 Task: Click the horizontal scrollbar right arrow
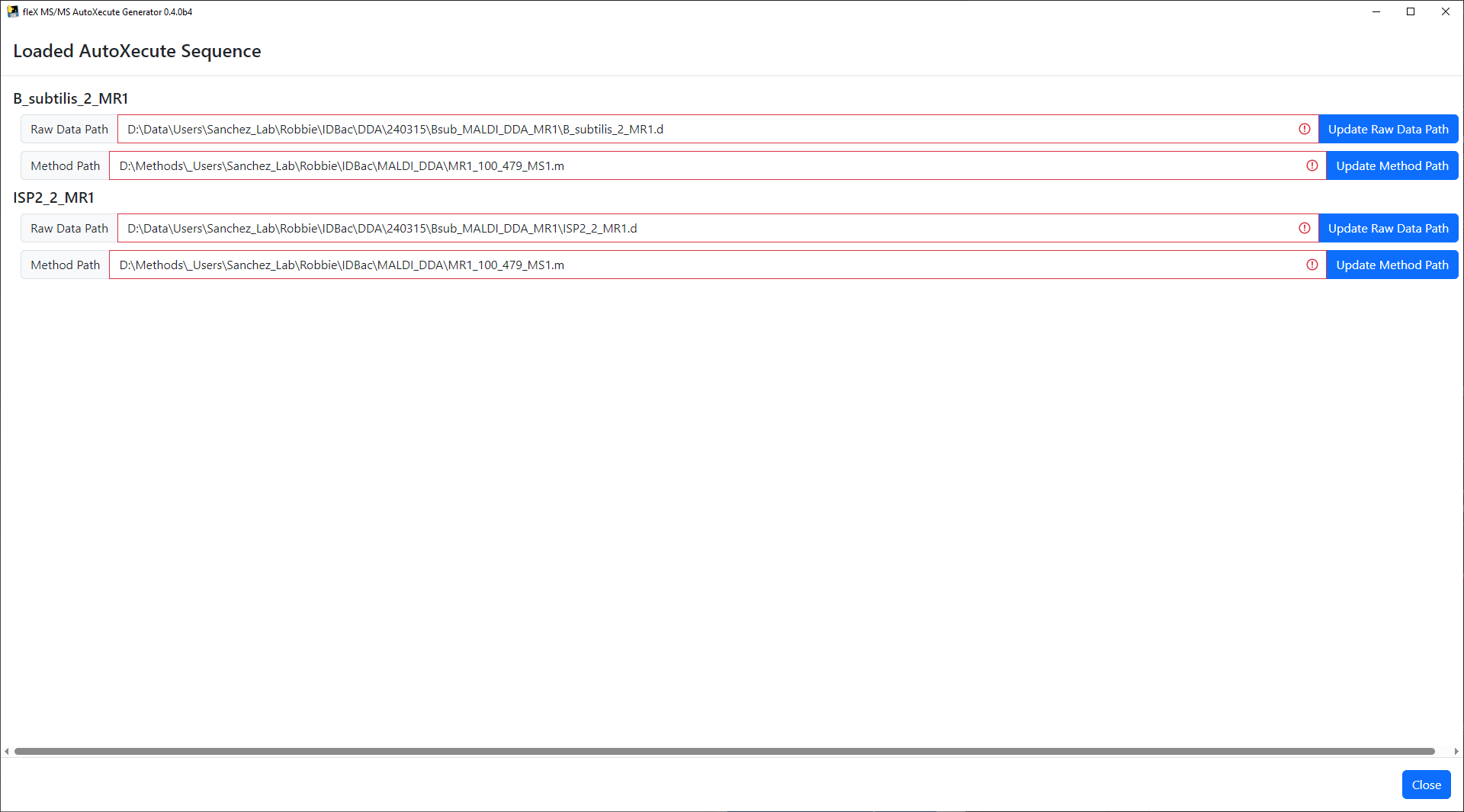click(x=1459, y=751)
